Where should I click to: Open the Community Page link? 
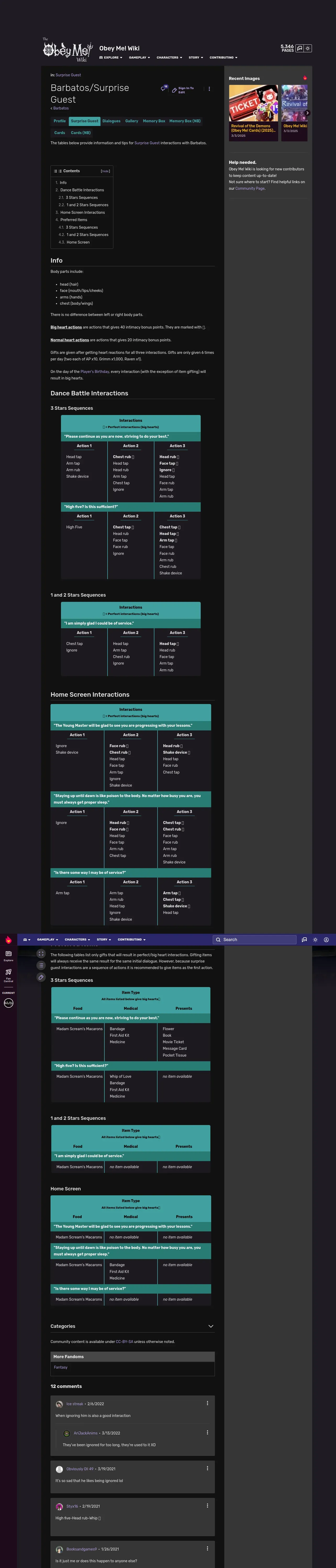250,188
